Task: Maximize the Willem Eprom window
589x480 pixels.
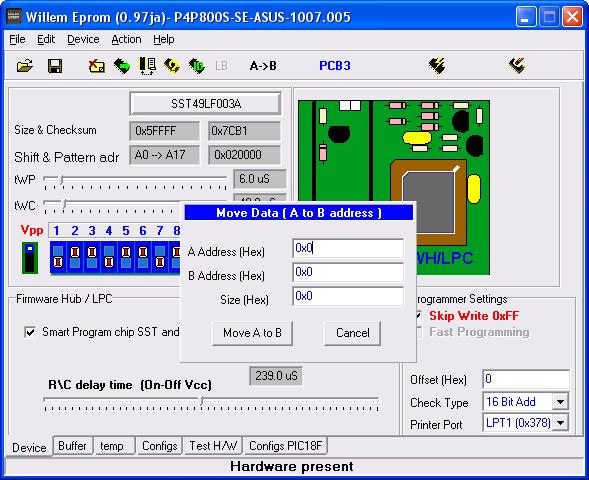Action: [549, 17]
